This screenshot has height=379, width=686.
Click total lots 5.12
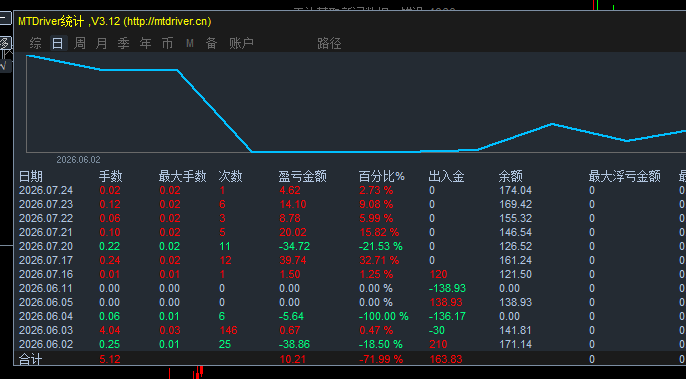pyautogui.click(x=110, y=359)
